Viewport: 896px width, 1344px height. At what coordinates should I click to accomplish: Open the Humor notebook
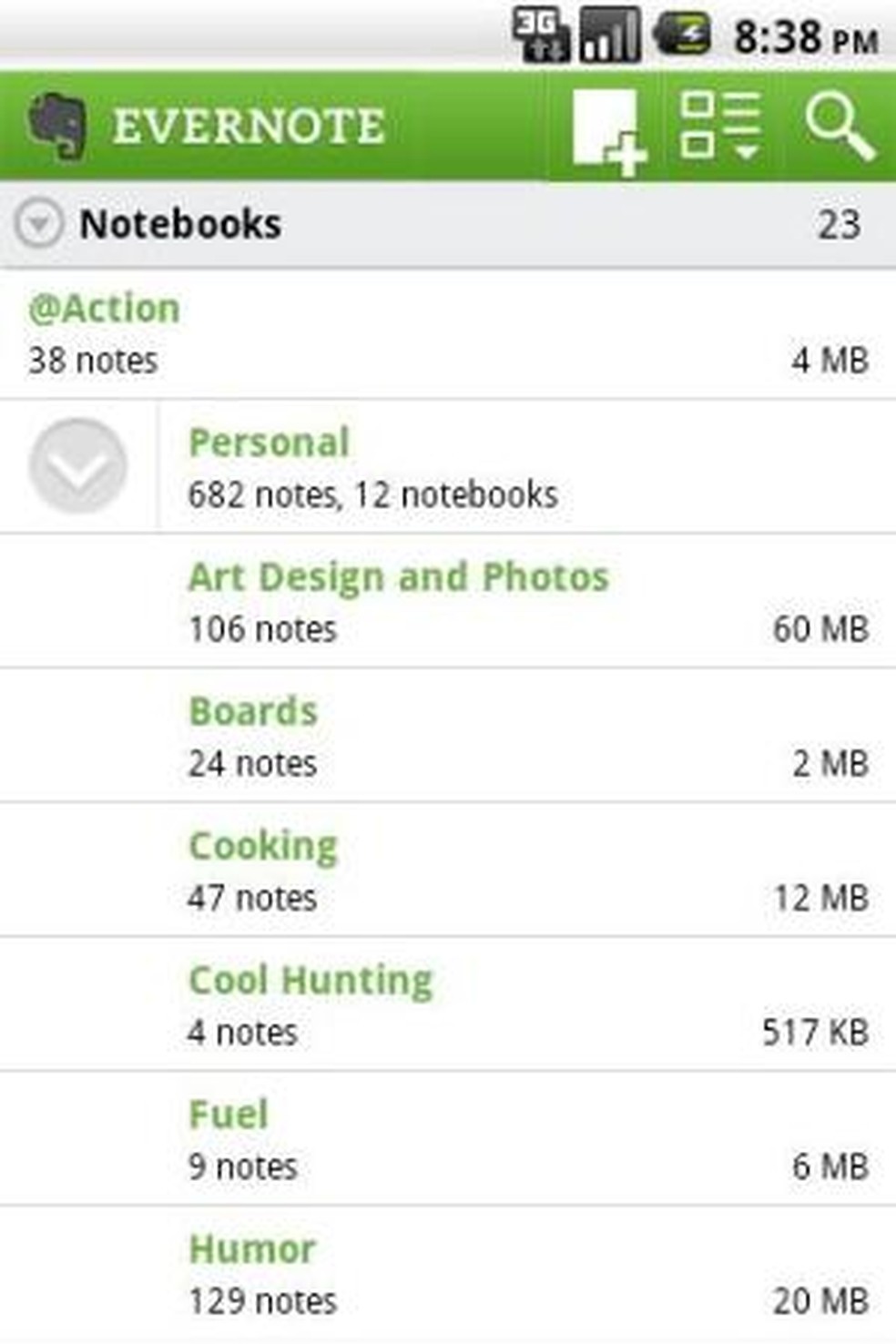[252, 1249]
